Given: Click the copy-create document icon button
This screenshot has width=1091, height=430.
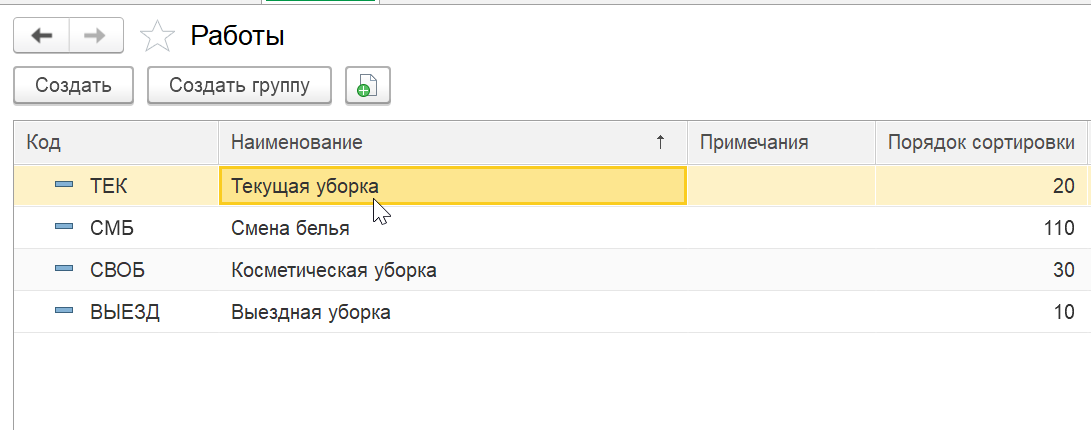Looking at the screenshot, I should (367, 86).
